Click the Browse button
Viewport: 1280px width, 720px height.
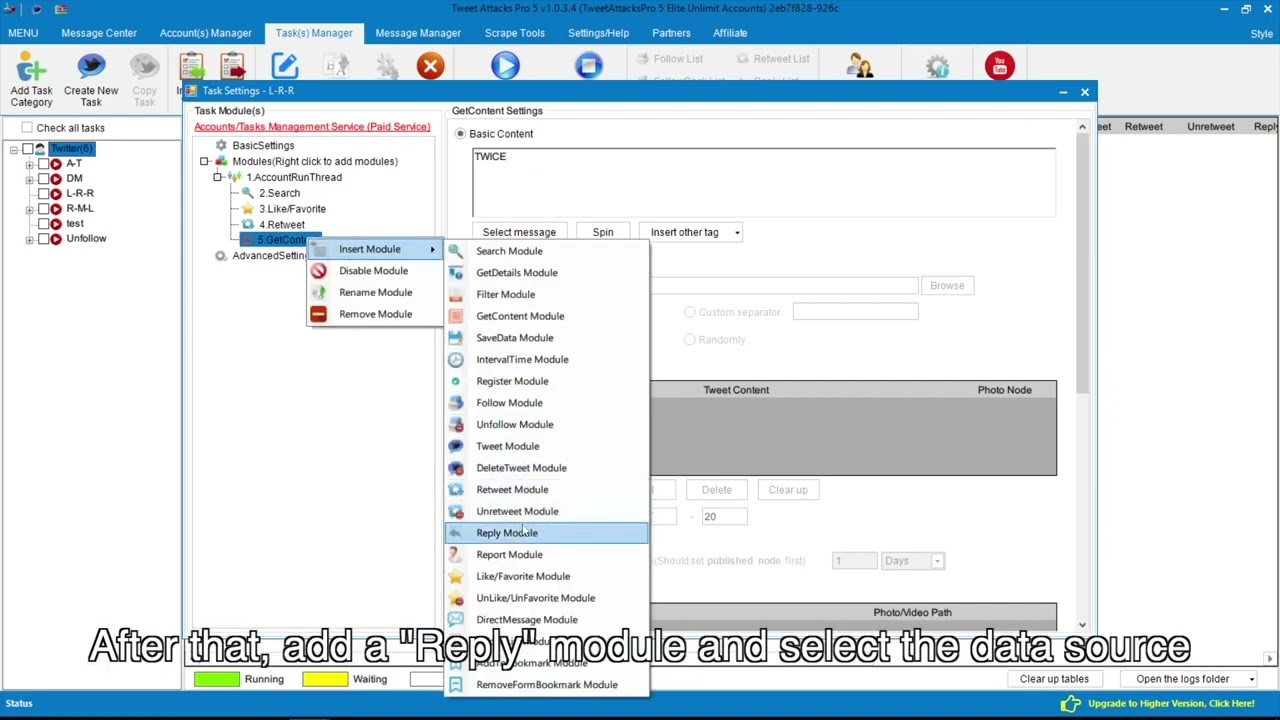(x=947, y=286)
